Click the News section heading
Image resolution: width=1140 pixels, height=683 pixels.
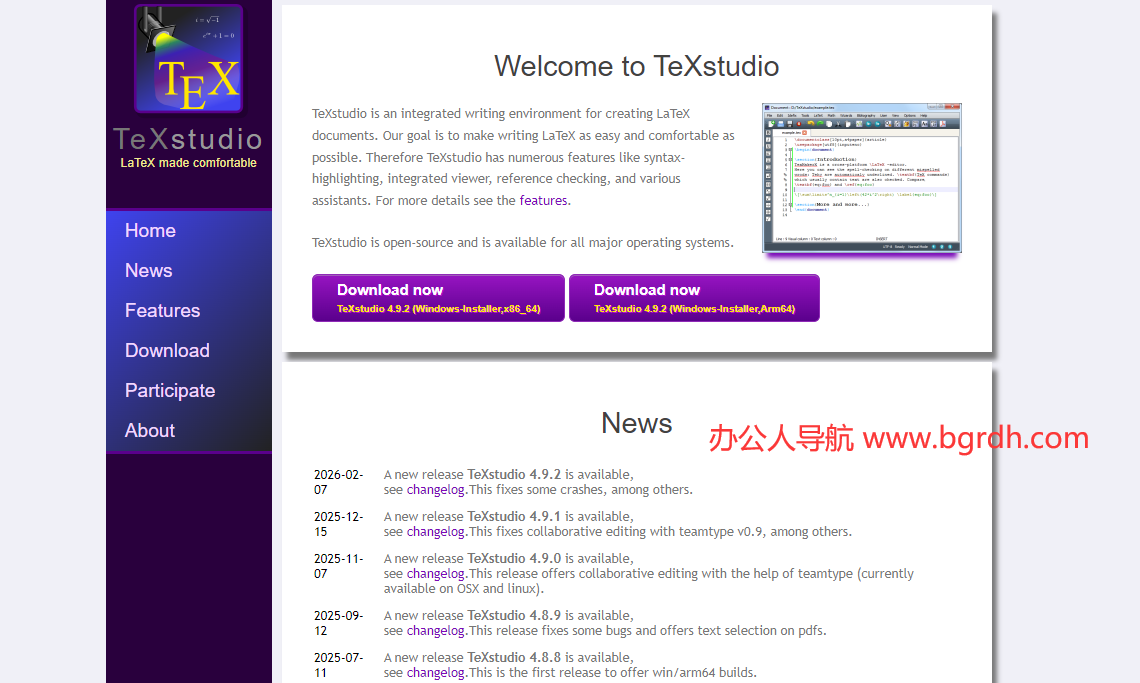coord(637,423)
